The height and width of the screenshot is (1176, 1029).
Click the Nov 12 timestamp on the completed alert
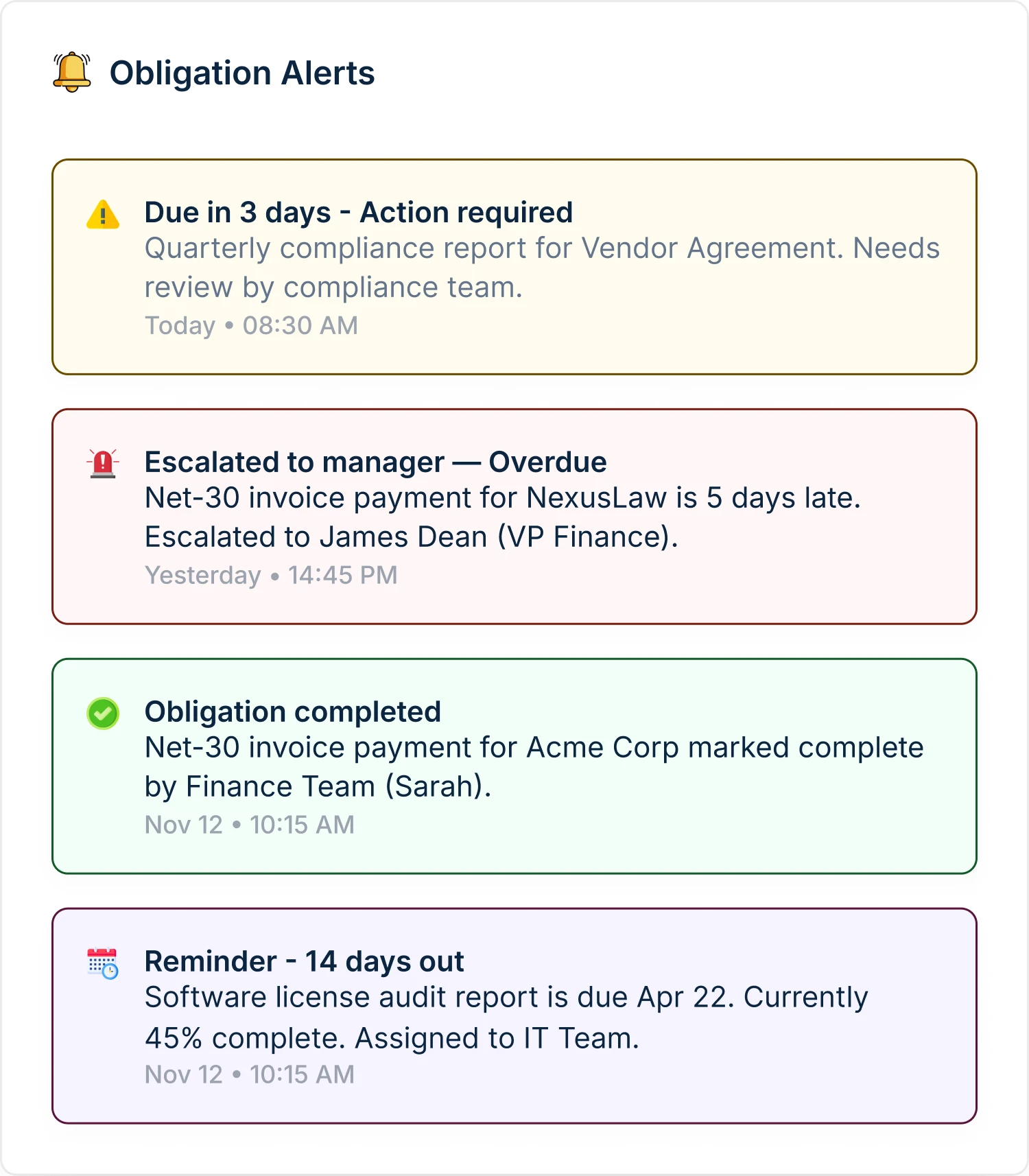250,825
